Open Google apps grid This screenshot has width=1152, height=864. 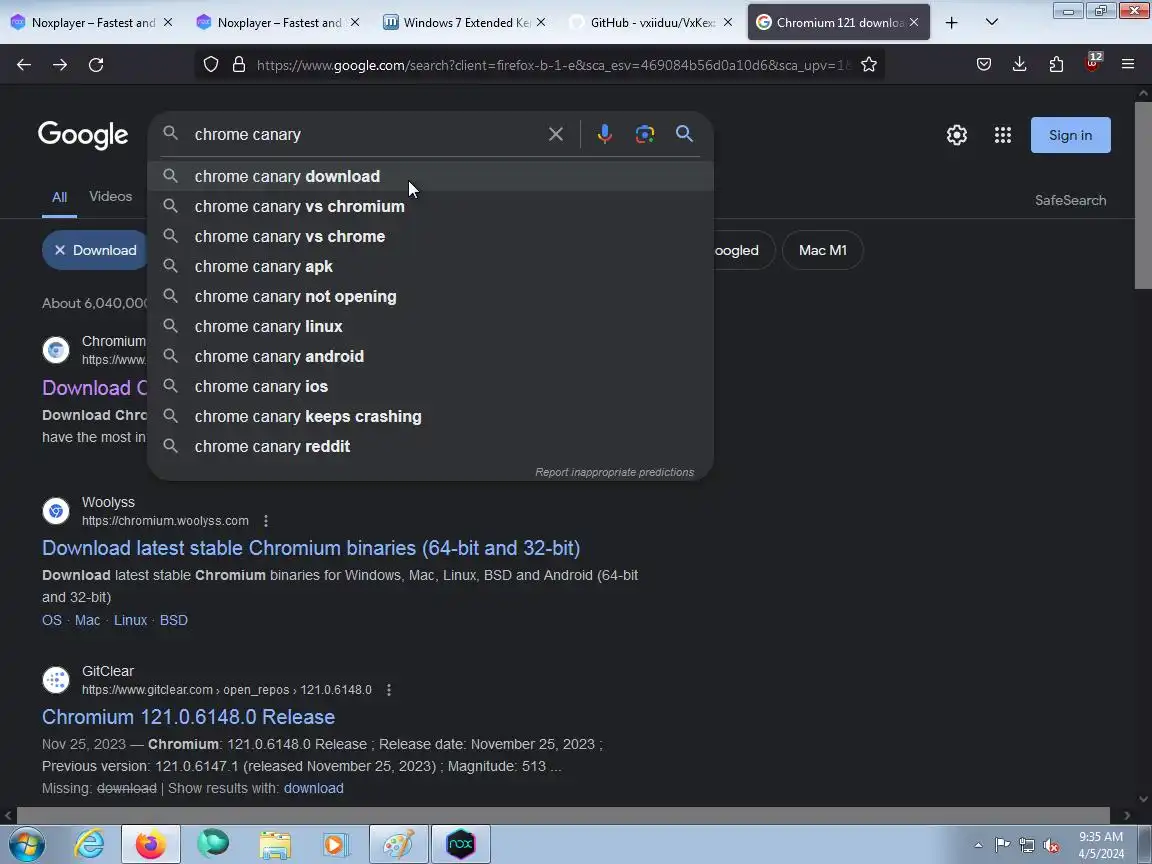(x=1003, y=135)
